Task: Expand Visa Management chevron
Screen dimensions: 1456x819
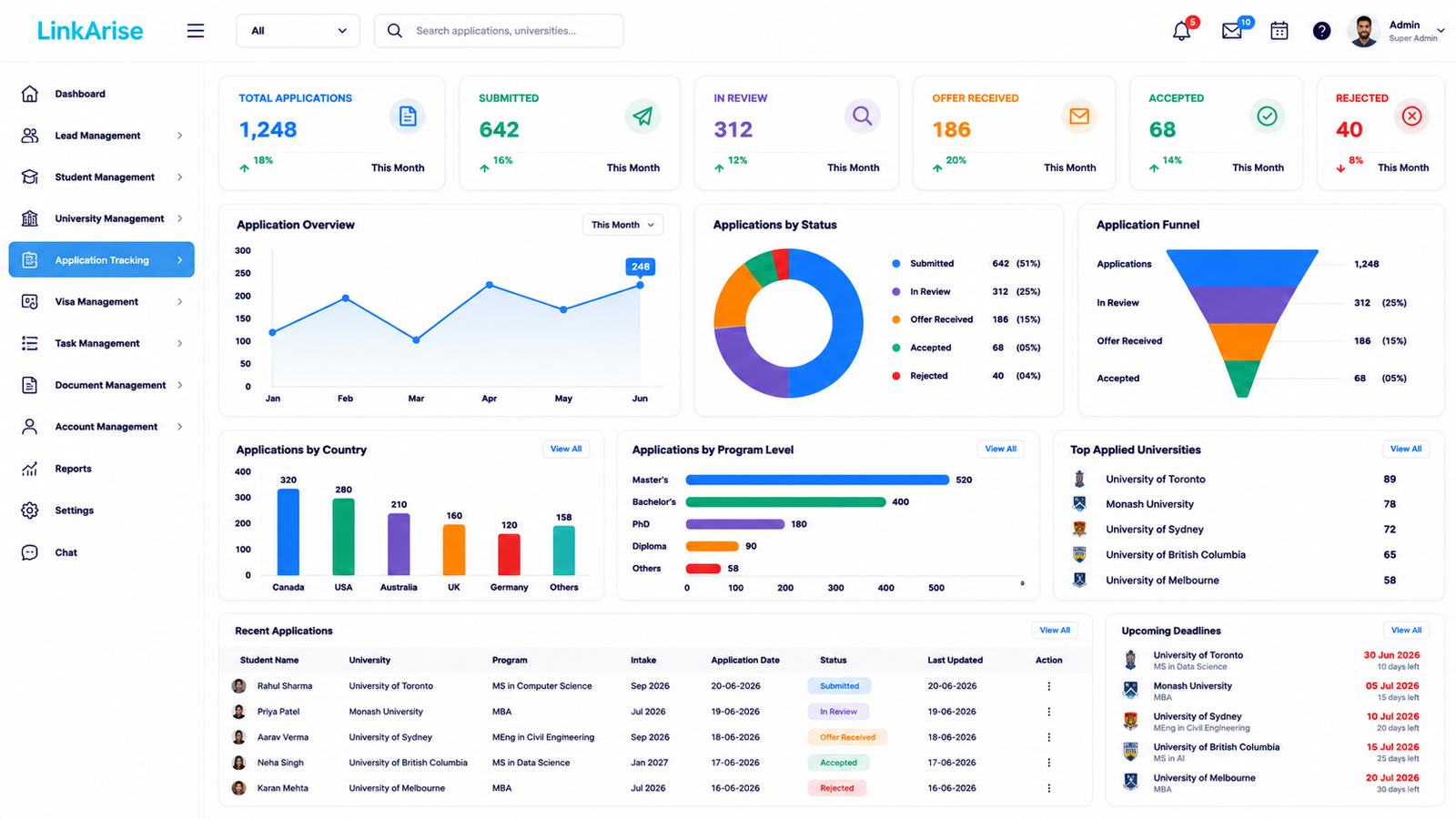Action: pyautogui.click(x=179, y=302)
